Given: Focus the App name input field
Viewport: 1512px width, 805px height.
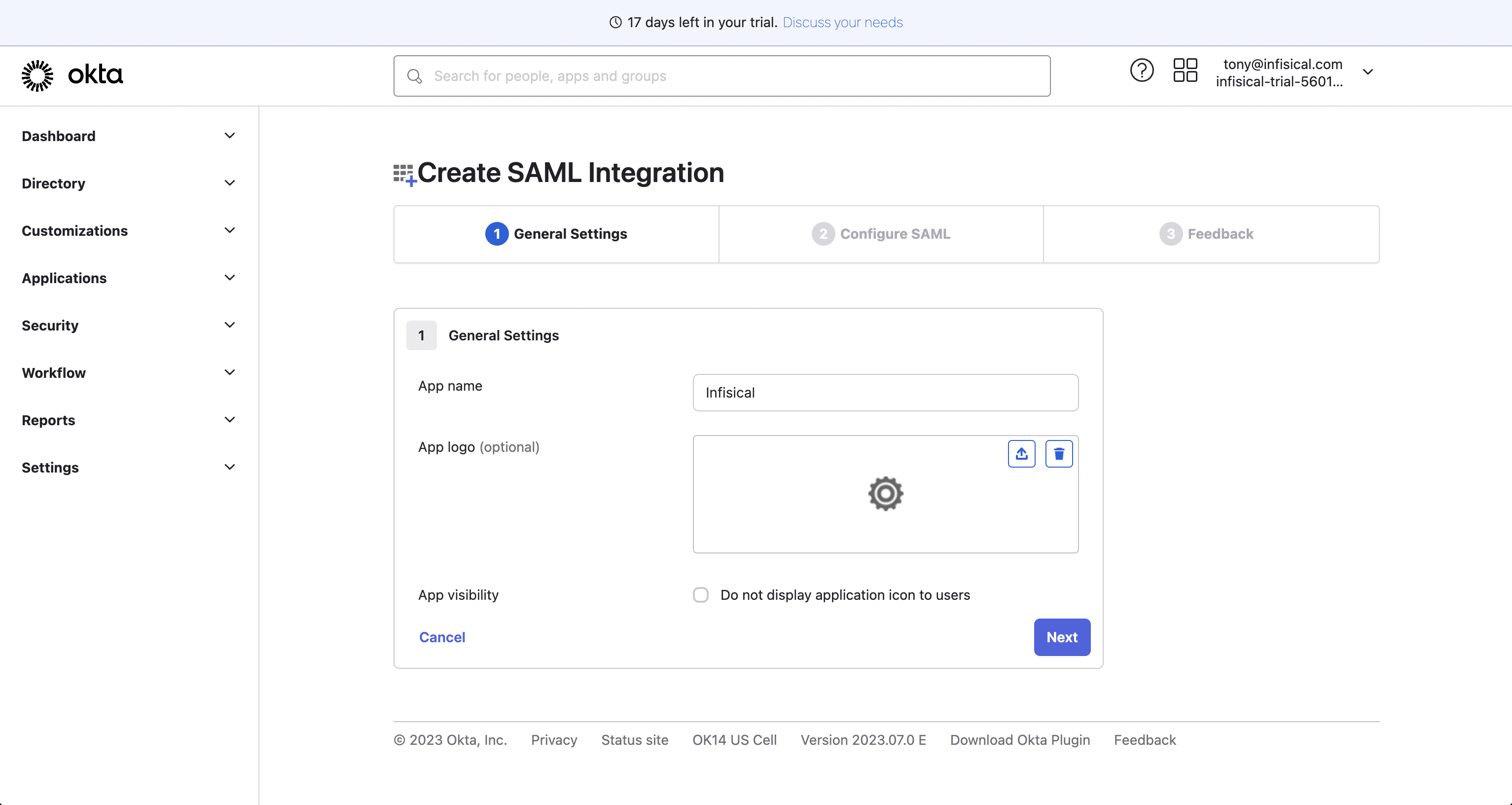Looking at the screenshot, I should [x=885, y=393].
